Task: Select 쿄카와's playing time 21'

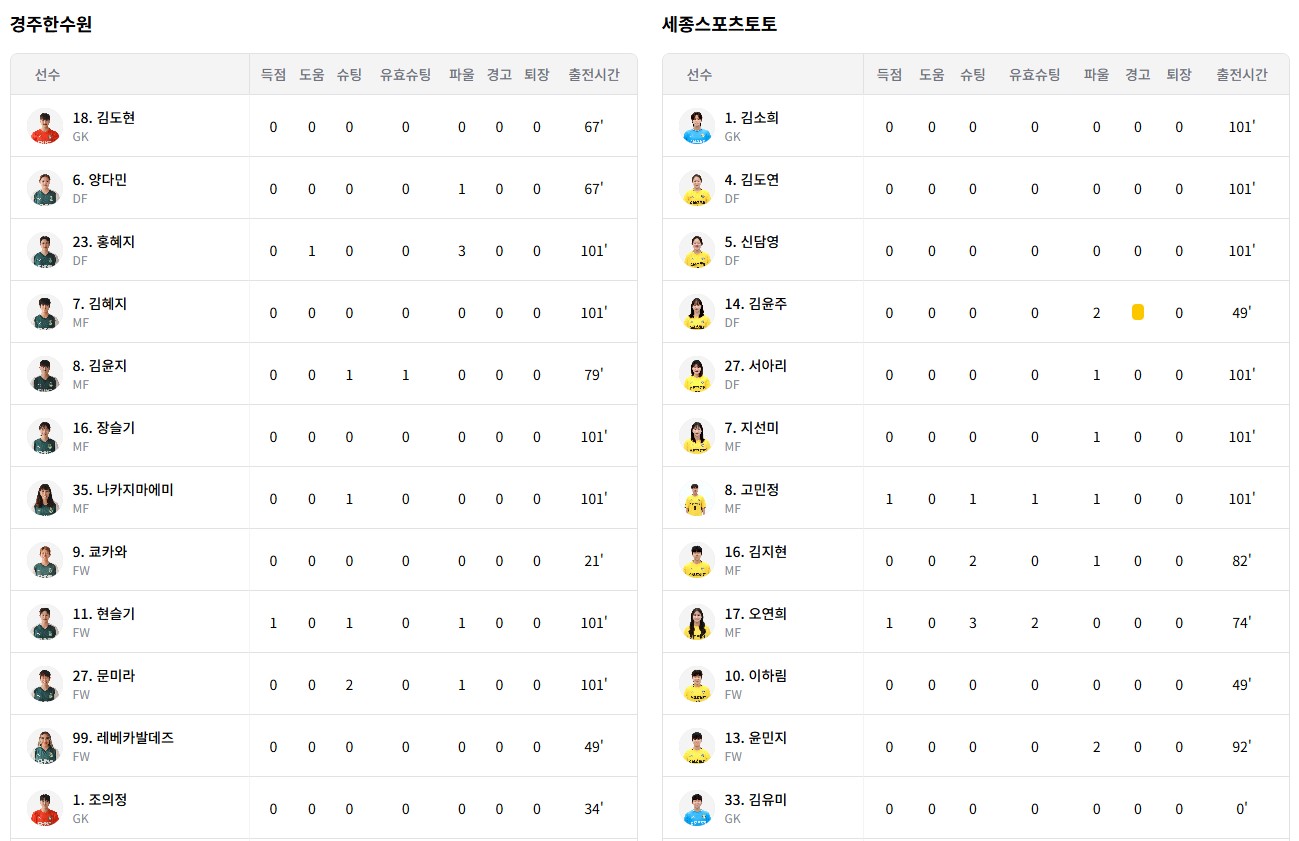Action: coord(594,561)
